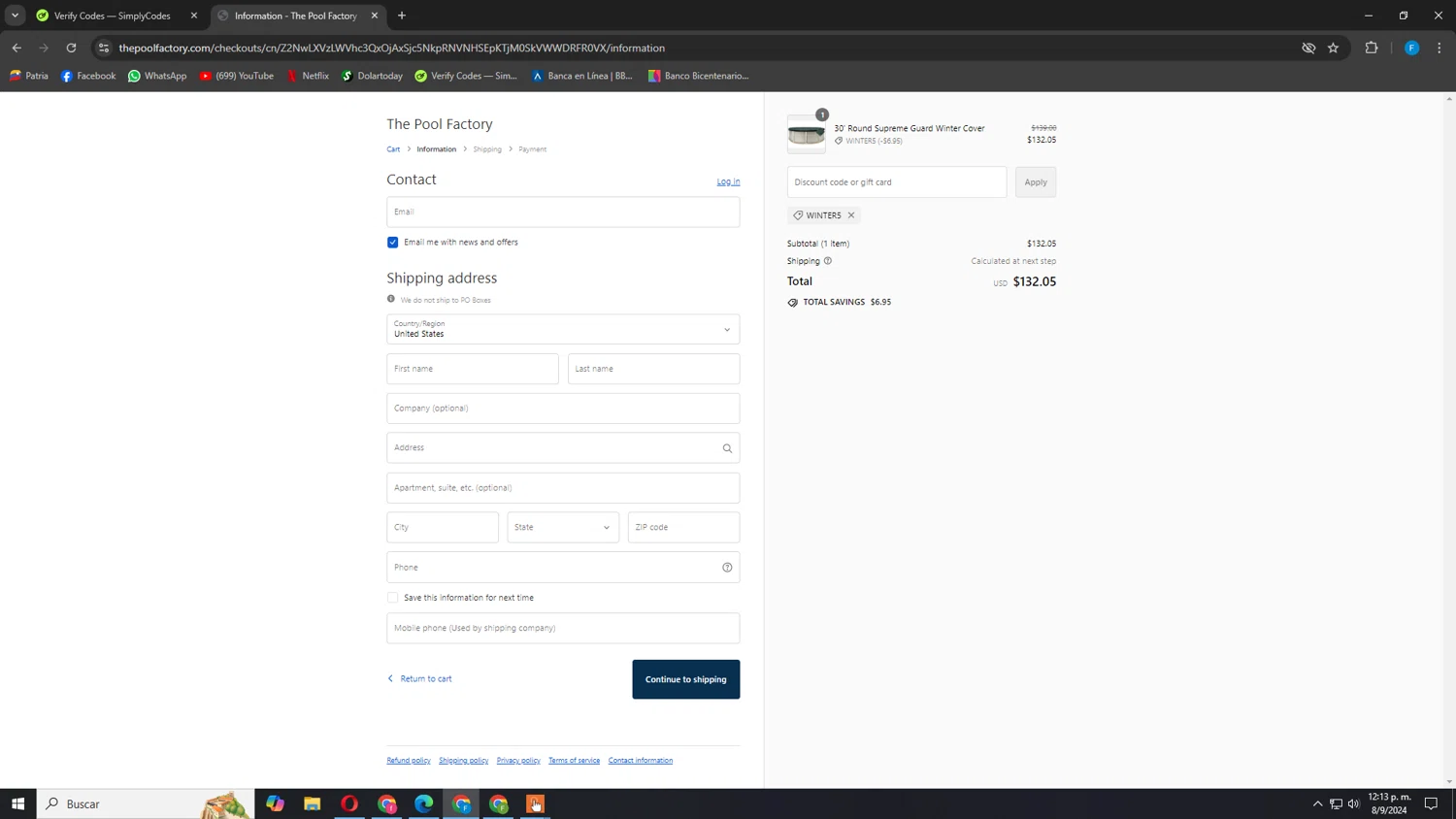1456x819 pixels.
Task: Click the volume speaker tray icon
Action: pos(1354,803)
